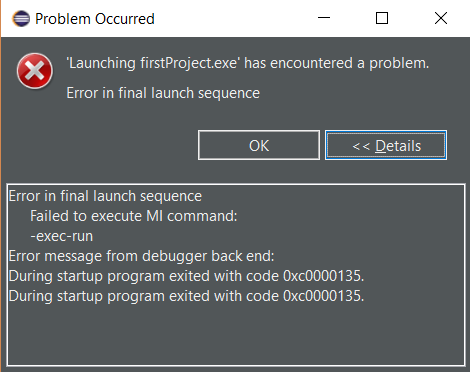
Task: Close the Problem Occurred dialog
Action: click(441, 18)
